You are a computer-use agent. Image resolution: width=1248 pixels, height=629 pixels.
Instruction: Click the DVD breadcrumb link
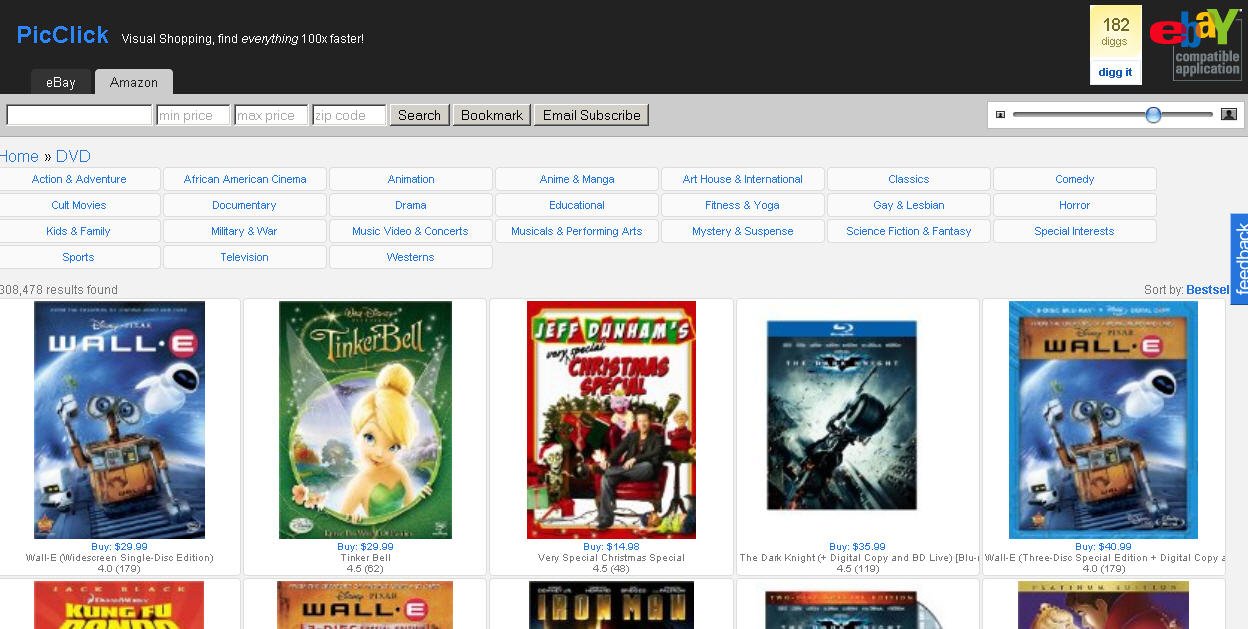coord(73,156)
